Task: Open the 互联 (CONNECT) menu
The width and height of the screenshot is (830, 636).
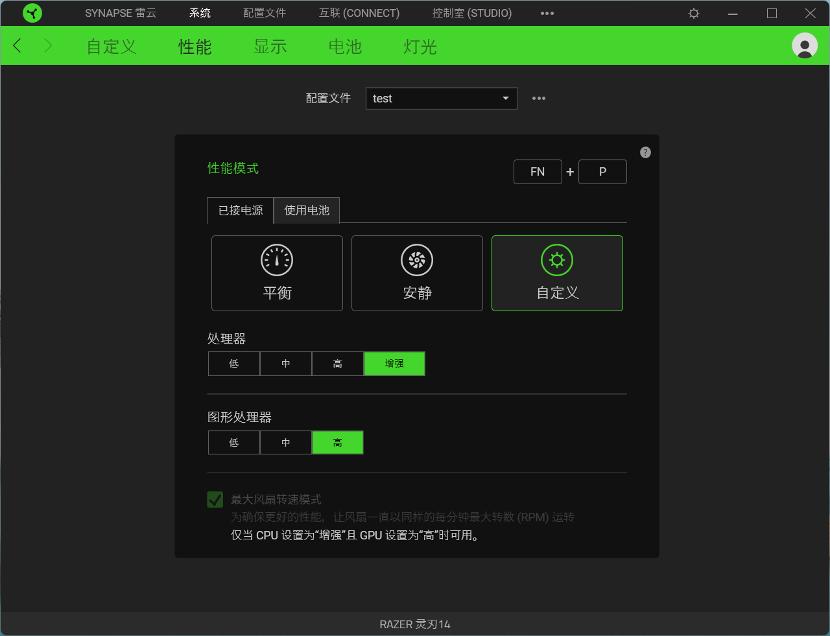Action: (x=359, y=13)
